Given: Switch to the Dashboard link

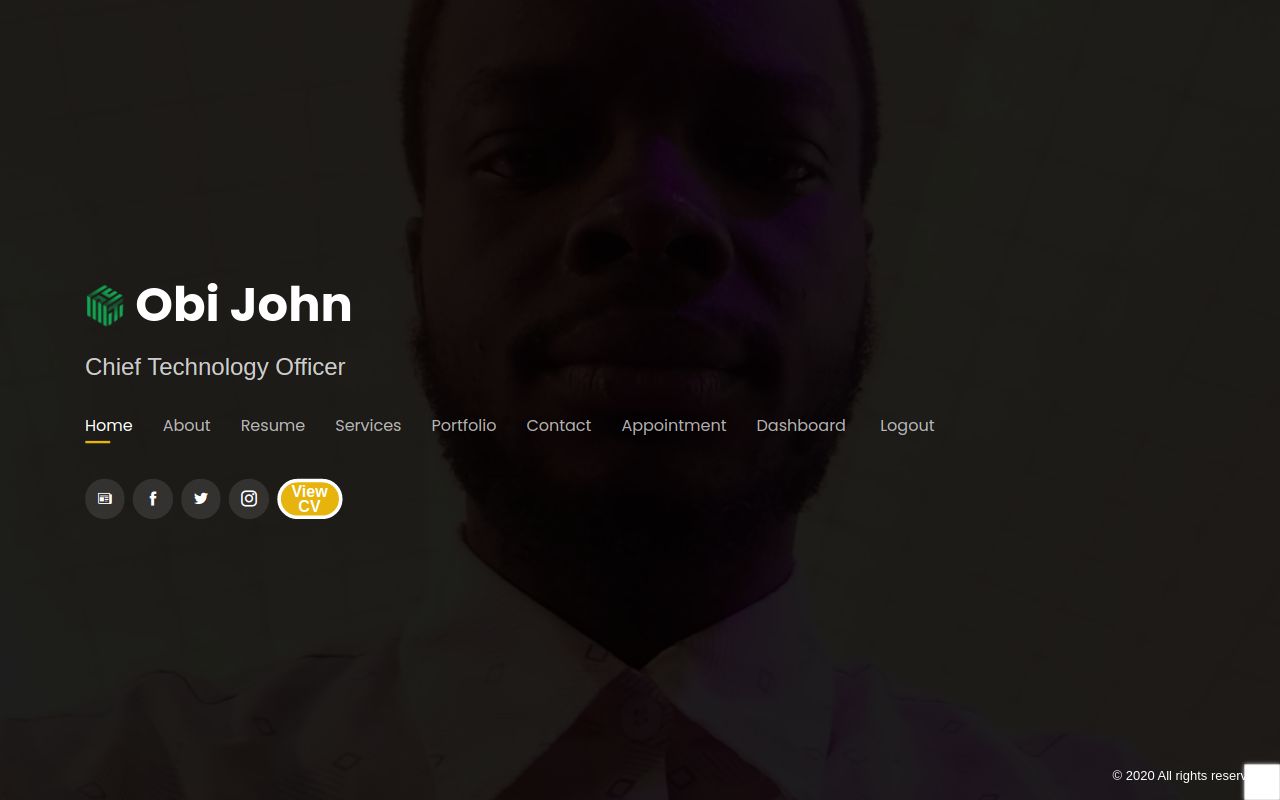Looking at the screenshot, I should click(x=801, y=425).
